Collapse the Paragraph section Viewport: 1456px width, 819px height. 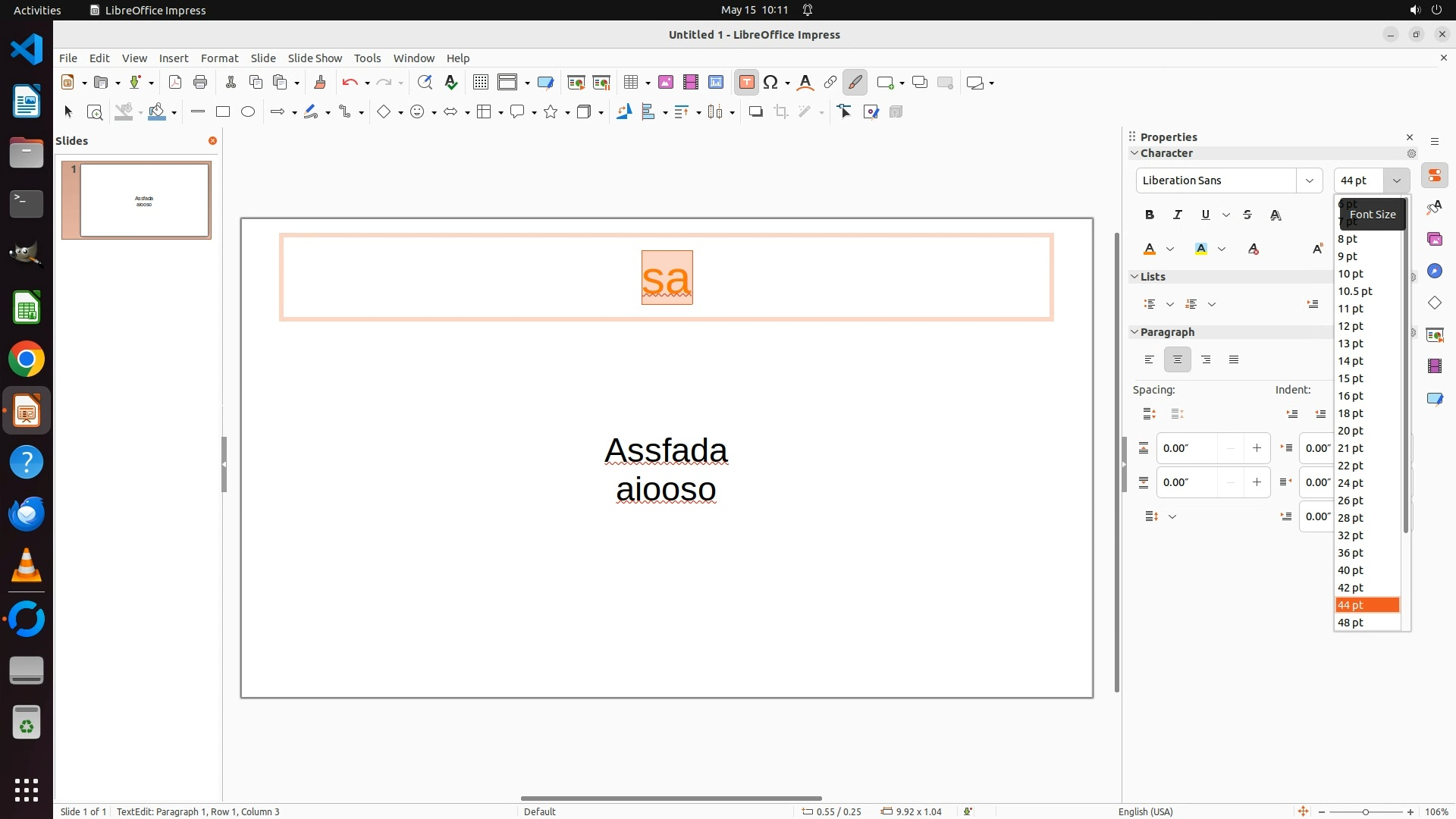click(1135, 332)
